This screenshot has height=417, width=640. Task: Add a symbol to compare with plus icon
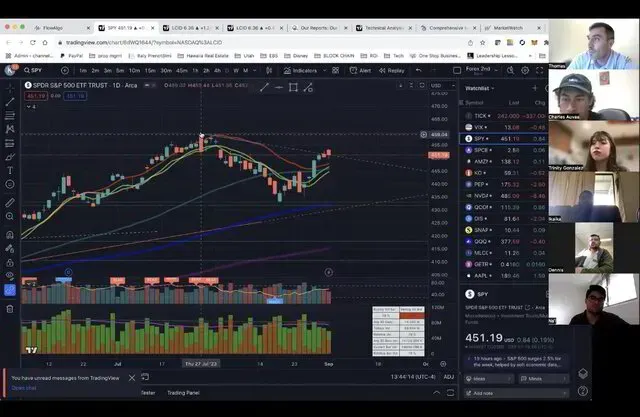point(65,70)
